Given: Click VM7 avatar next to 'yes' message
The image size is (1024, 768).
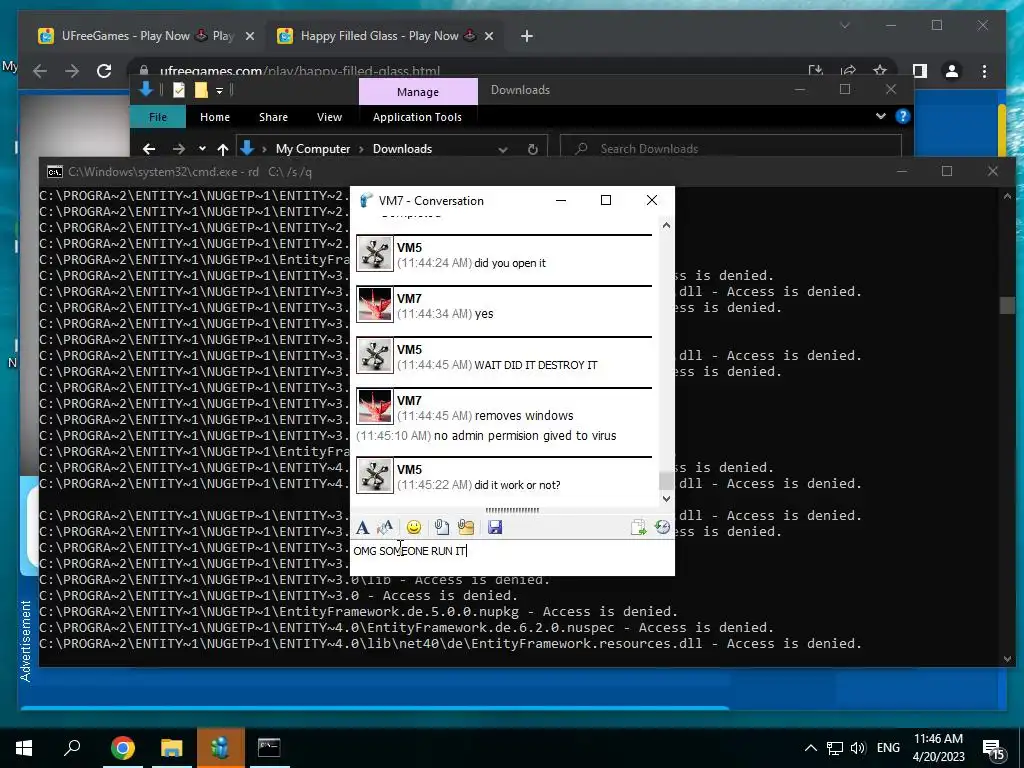Looking at the screenshot, I should point(375,305).
